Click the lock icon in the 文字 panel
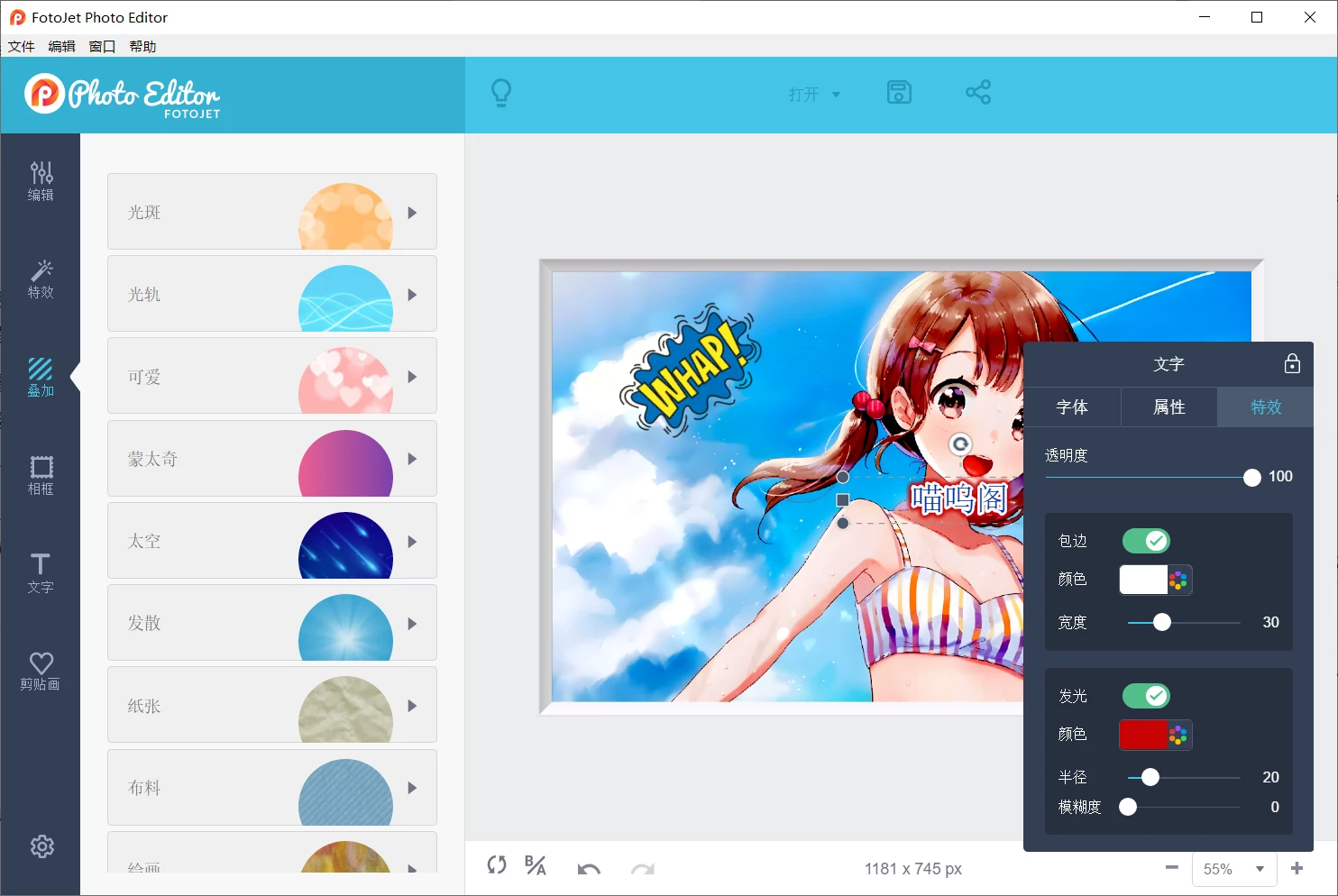This screenshot has height=896, width=1338. pyautogui.click(x=1292, y=363)
